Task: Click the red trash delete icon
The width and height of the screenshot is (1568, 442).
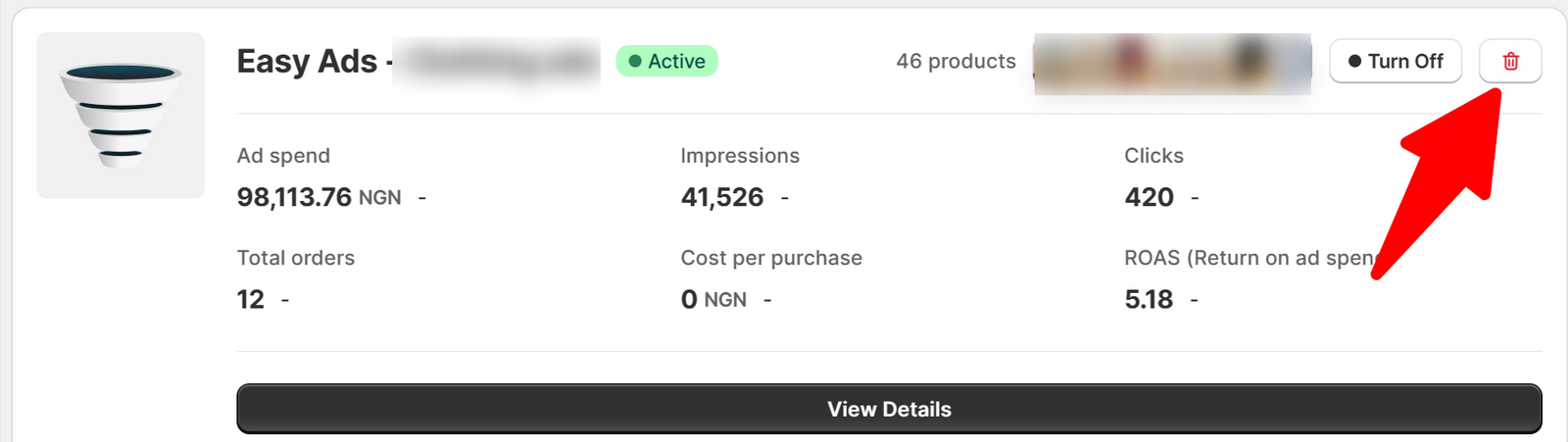Action: pos(1510,61)
